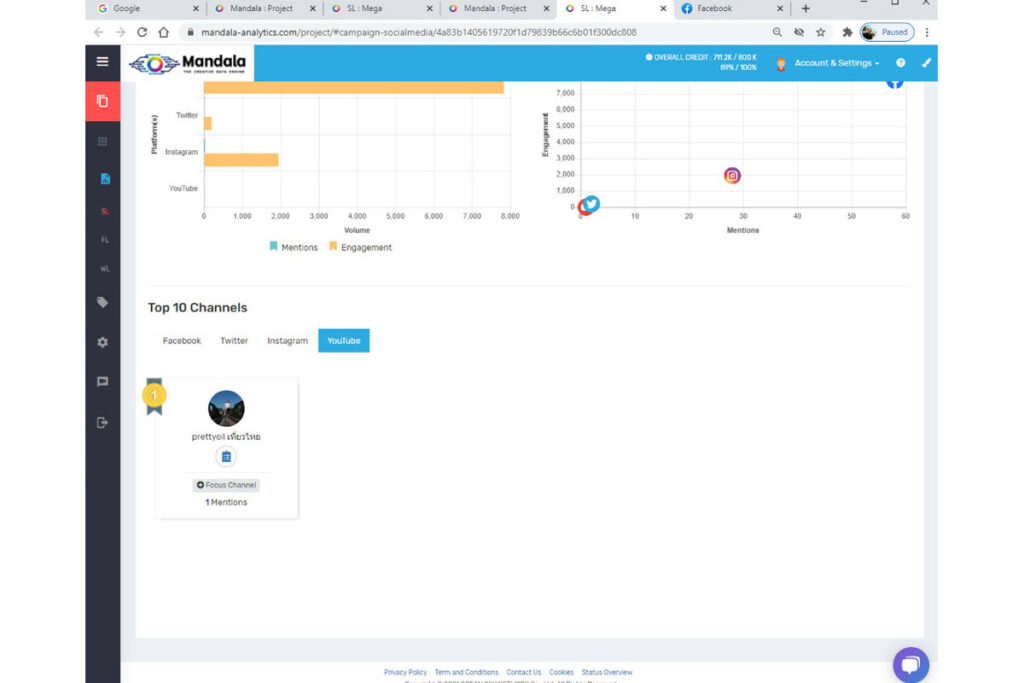Open the Status Overview link
1024x683 pixels.
click(x=607, y=672)
